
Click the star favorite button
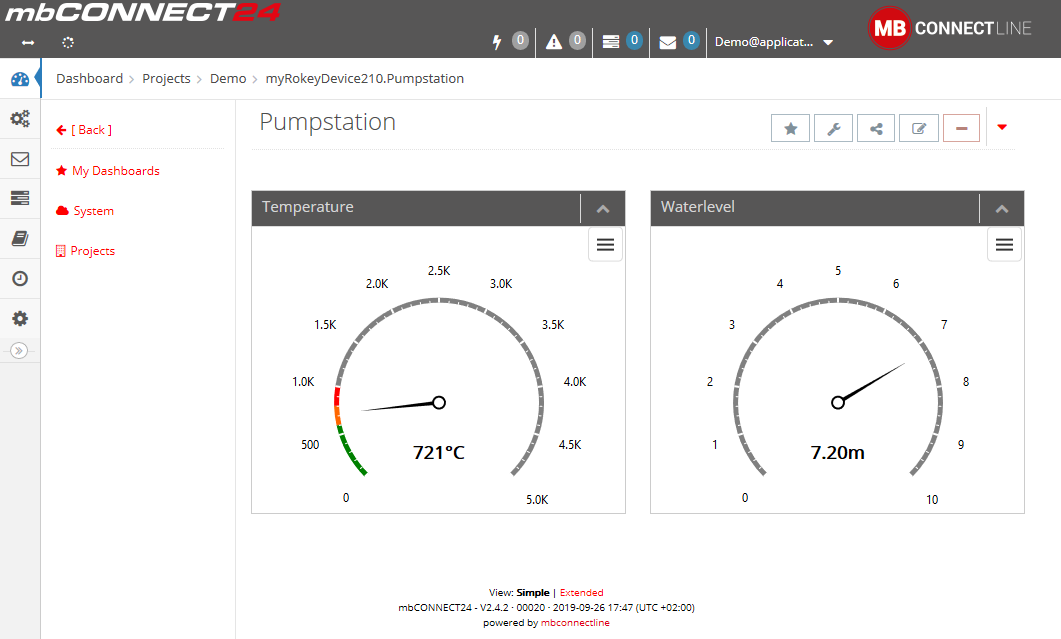(790, 128)
